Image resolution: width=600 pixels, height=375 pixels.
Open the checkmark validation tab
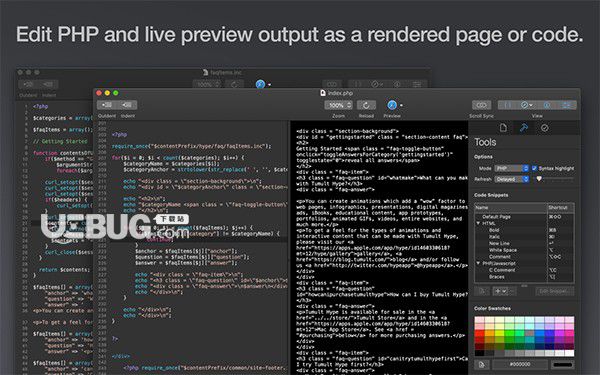(x=544, y=128)
